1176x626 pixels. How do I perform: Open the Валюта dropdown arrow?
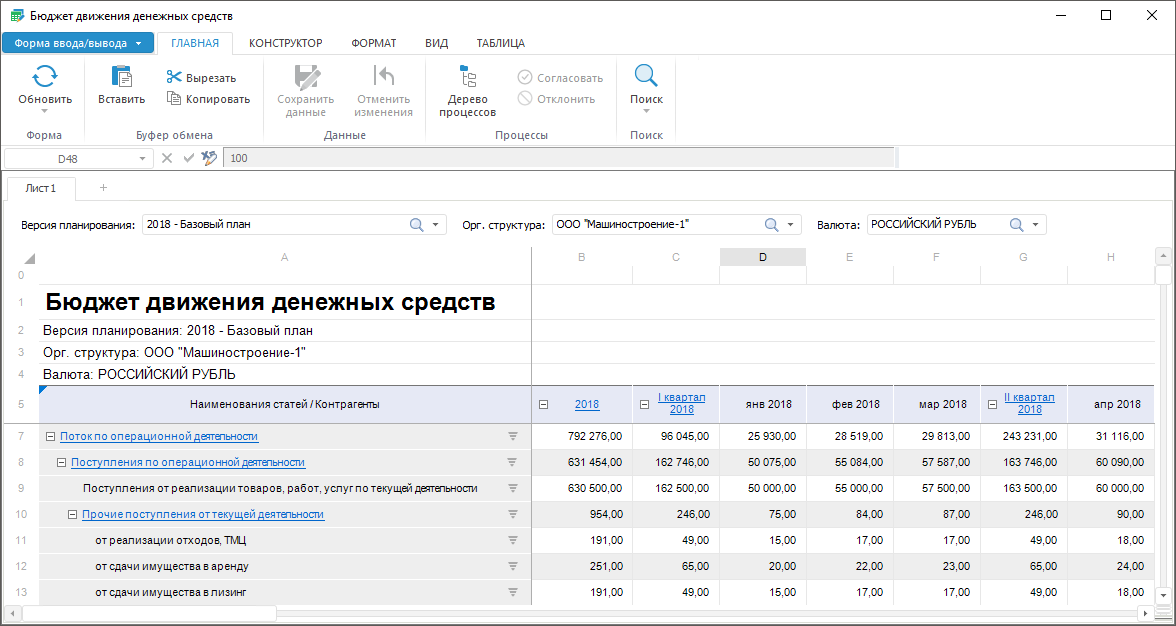(x=1035, y=225)
